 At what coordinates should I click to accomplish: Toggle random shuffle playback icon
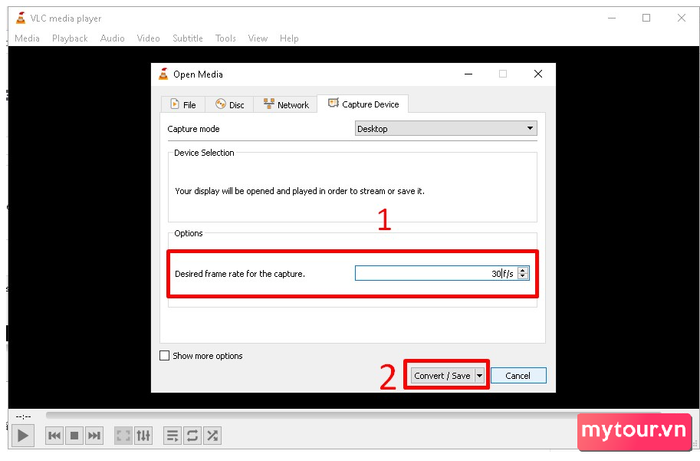coord(212,435)
